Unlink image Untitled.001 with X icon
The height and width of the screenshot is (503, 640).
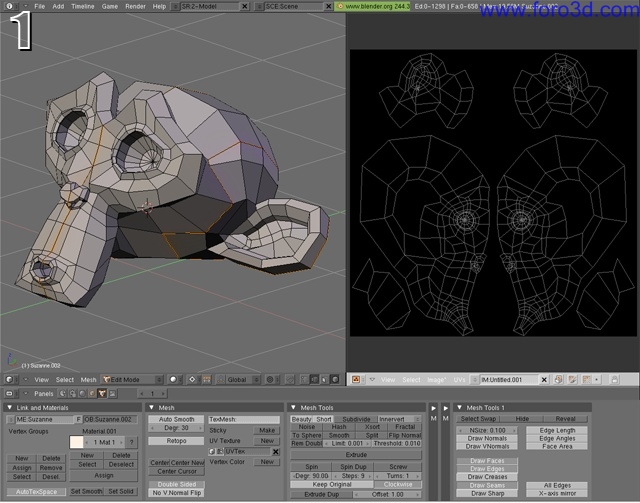[x=544, y=380]
